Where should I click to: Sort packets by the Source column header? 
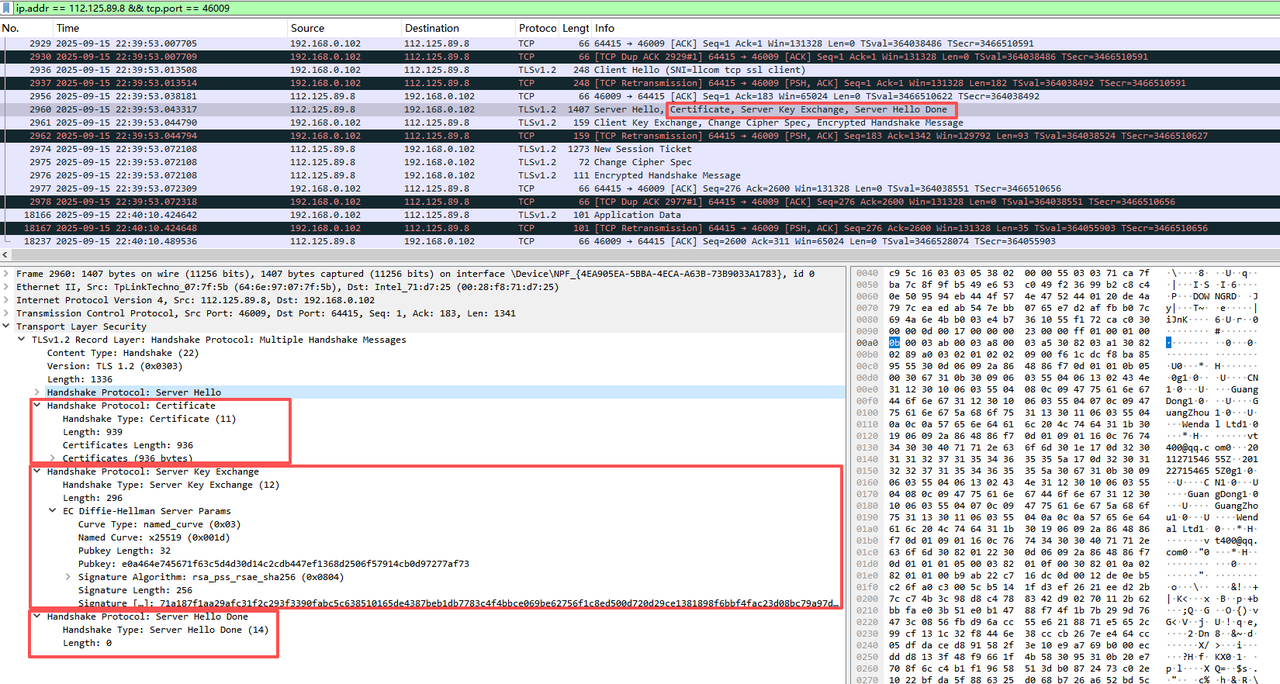pos(344,28)
